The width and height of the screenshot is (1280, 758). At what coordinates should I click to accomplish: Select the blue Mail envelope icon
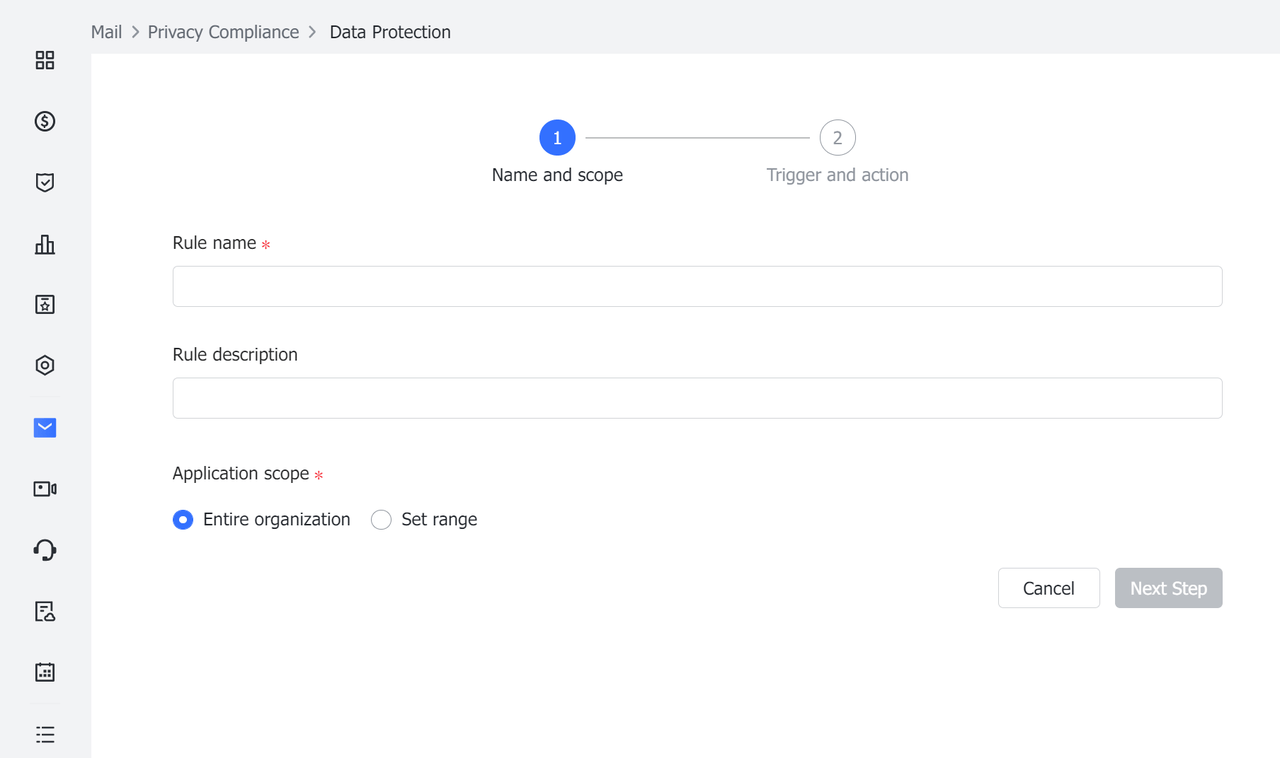[45, 428]
